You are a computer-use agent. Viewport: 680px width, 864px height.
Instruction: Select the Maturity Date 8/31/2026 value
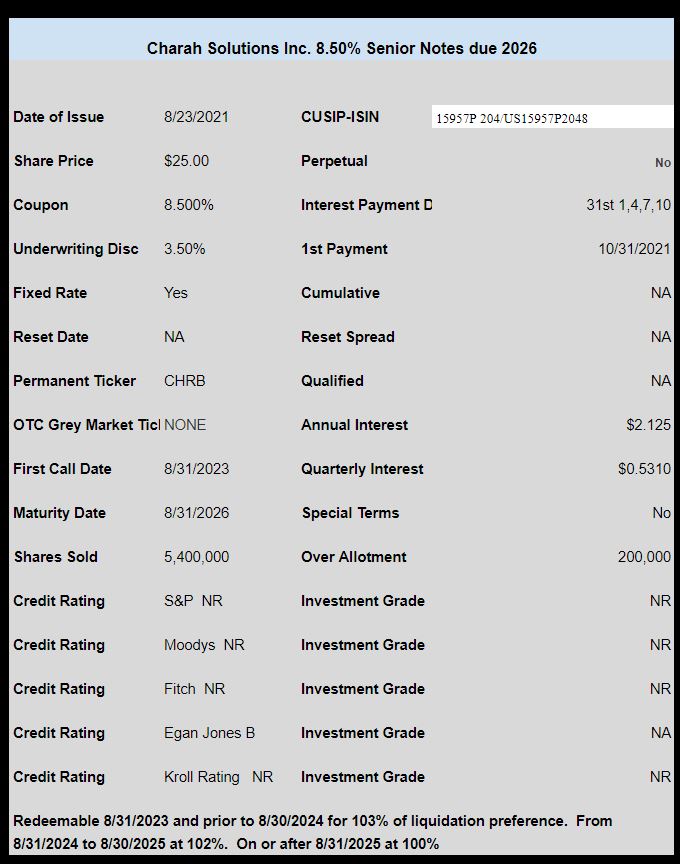coord(196,513)
